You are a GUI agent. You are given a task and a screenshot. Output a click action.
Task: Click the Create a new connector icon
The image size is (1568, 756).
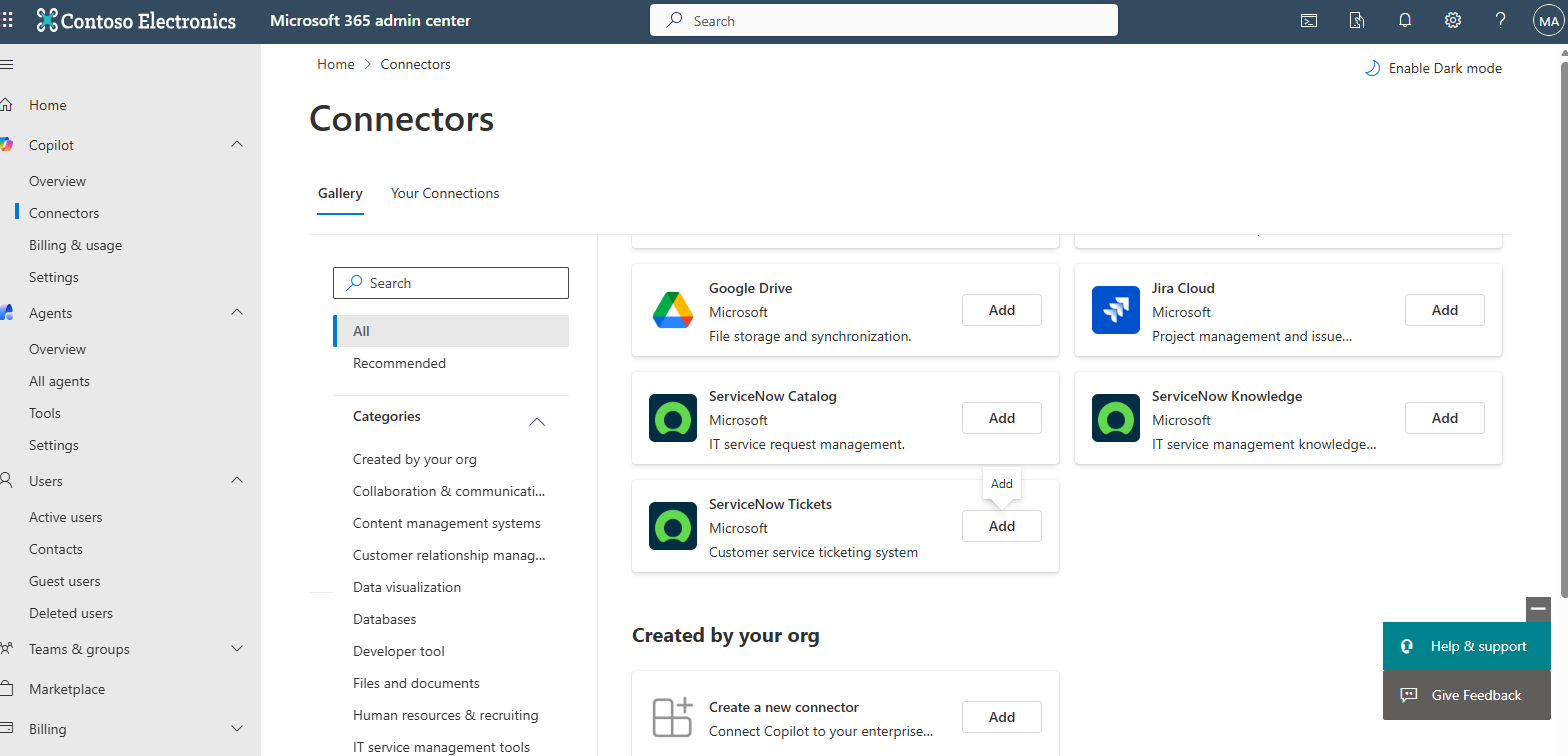click(x=673, y=717)
